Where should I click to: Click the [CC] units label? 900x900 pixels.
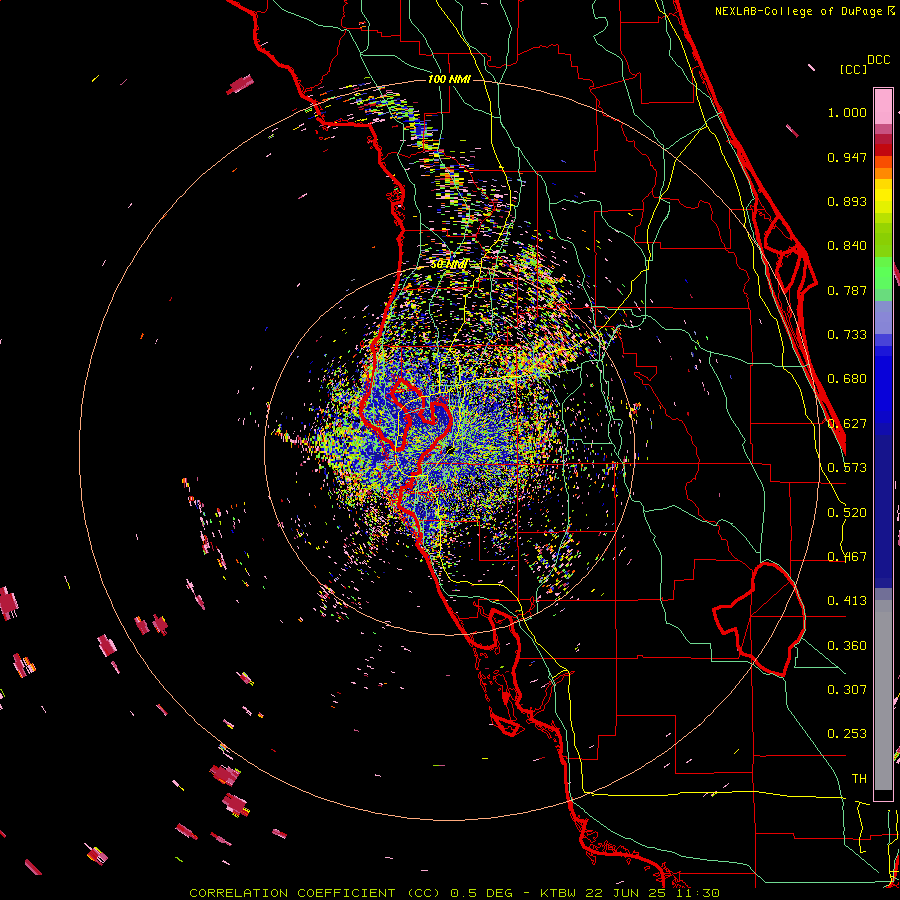pos(853,69)
